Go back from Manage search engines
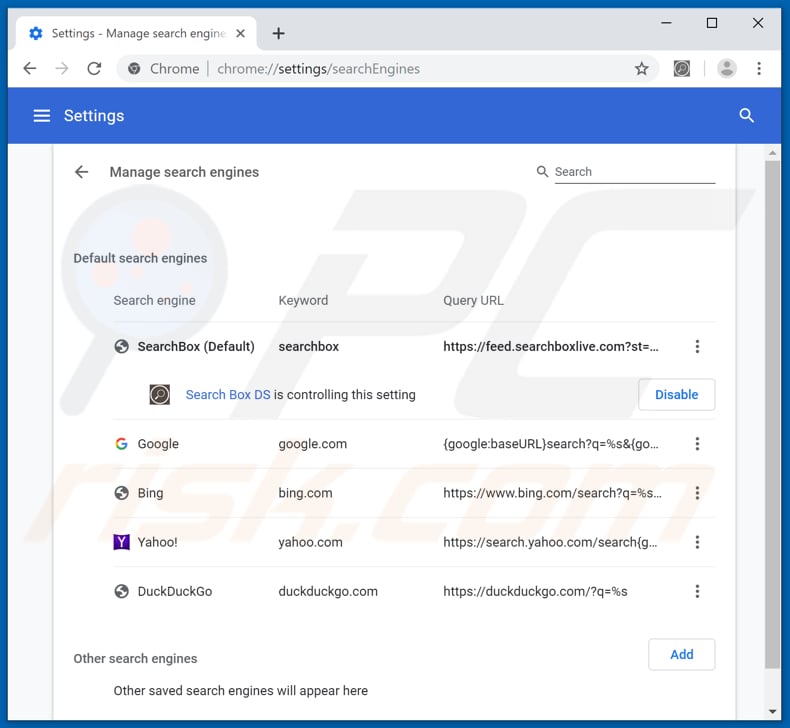The height and width of the screenshot is (728, 790). tap(82, 172)
